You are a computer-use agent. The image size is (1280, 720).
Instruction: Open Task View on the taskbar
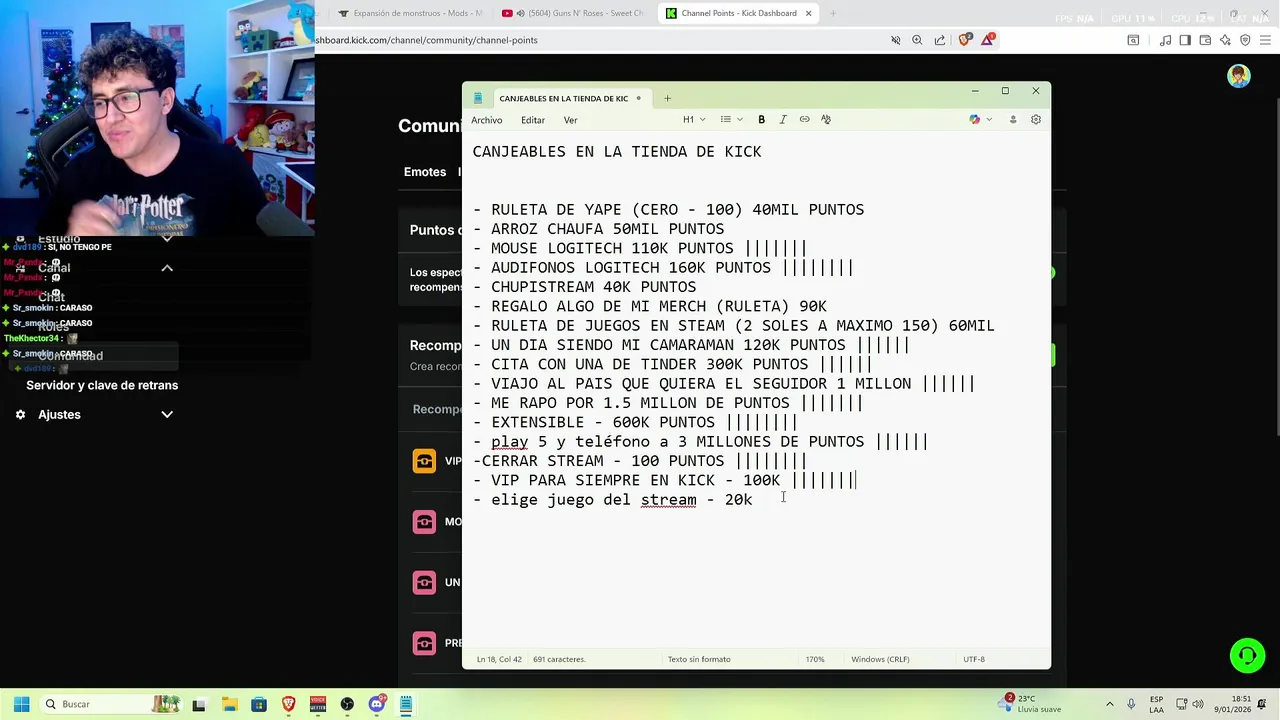(199, 704)
